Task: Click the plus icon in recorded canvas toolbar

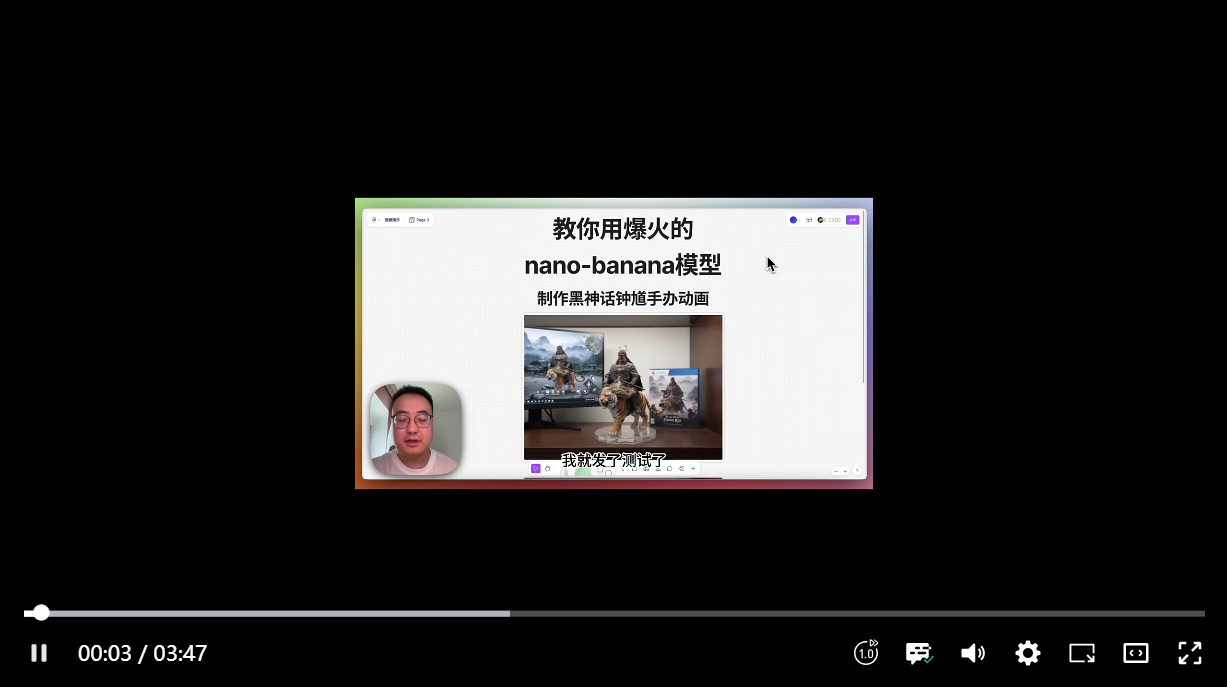Action: 693,468
